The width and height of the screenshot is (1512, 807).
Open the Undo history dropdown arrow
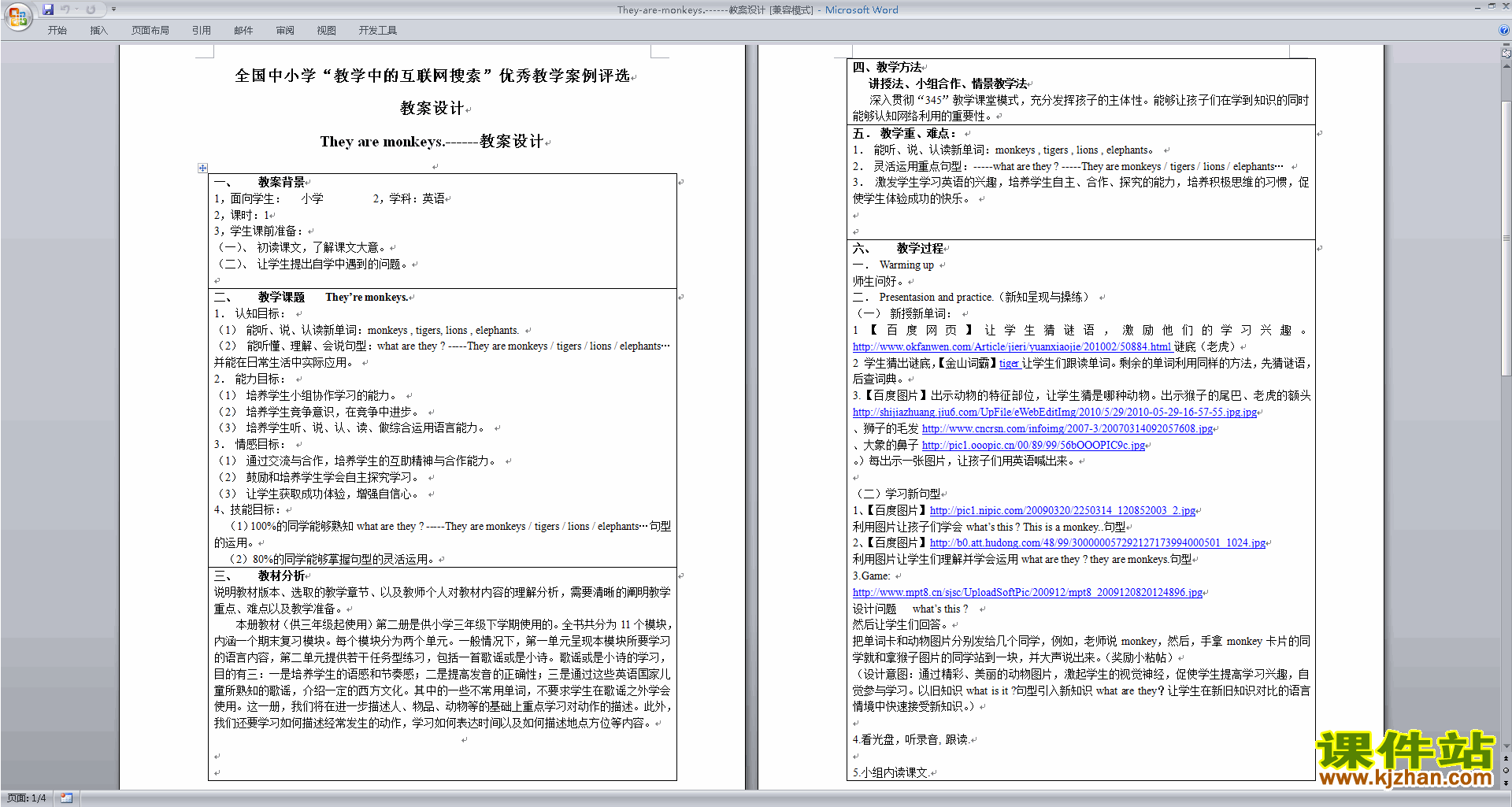(77, 9)
